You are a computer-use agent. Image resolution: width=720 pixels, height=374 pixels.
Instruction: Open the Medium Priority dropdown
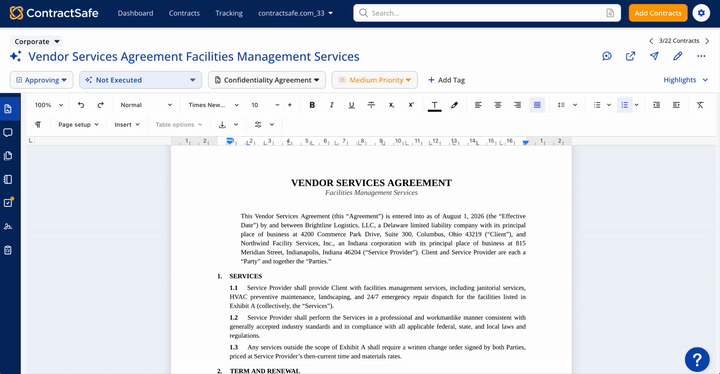point(375,80)
